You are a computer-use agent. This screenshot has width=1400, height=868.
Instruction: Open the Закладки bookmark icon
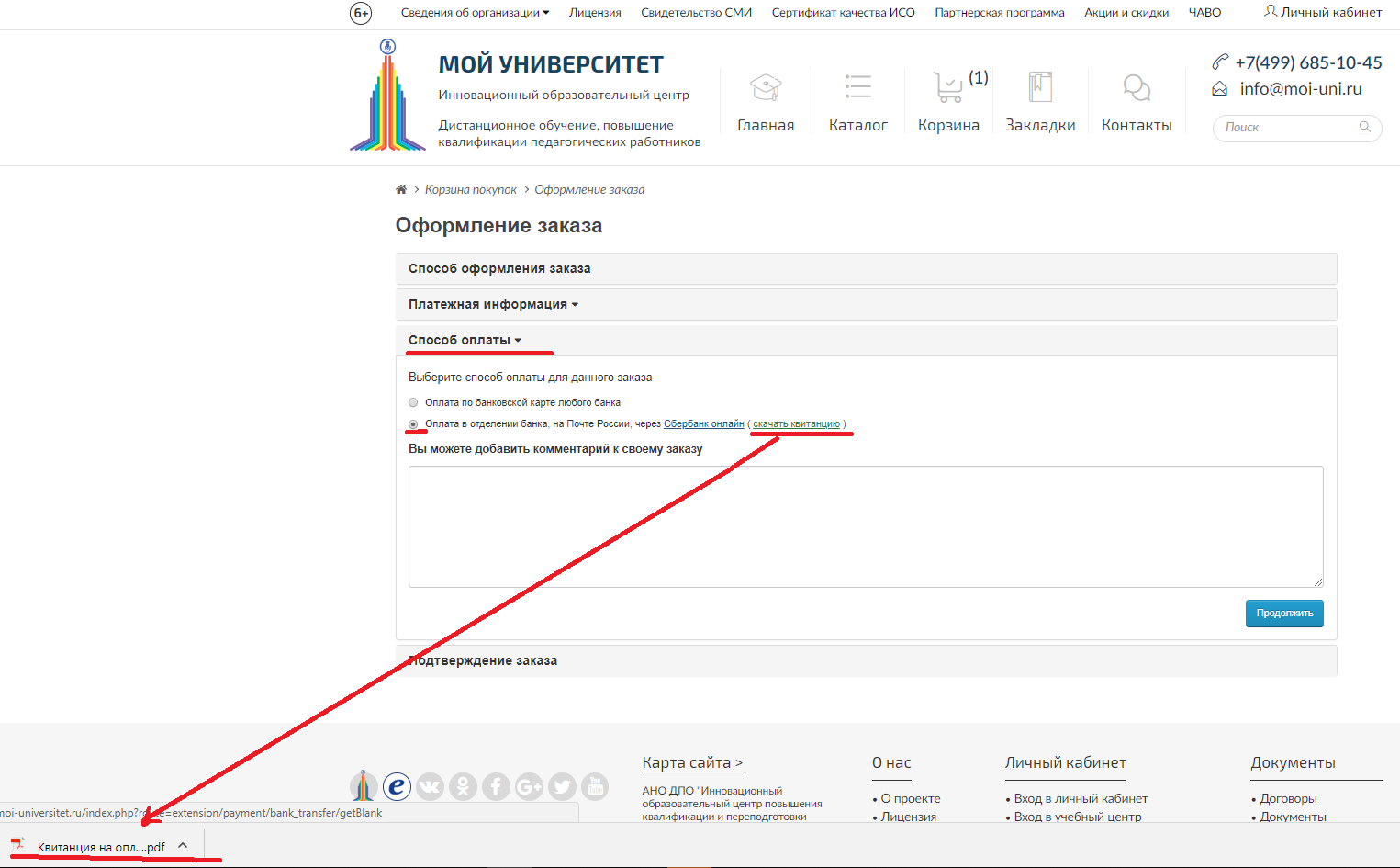[x=1040, y=88]
